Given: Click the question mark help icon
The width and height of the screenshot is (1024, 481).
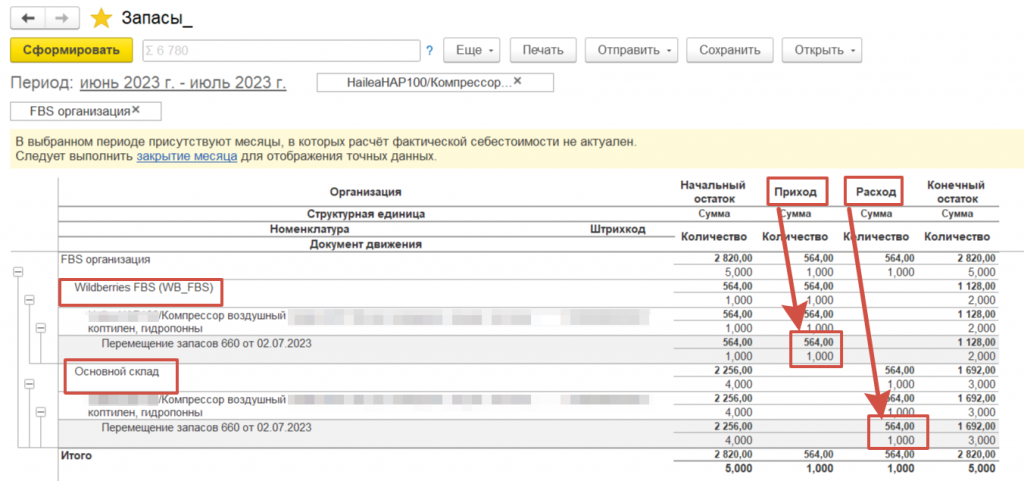Looking at the screenshot, I should click(x=429, y=50).
